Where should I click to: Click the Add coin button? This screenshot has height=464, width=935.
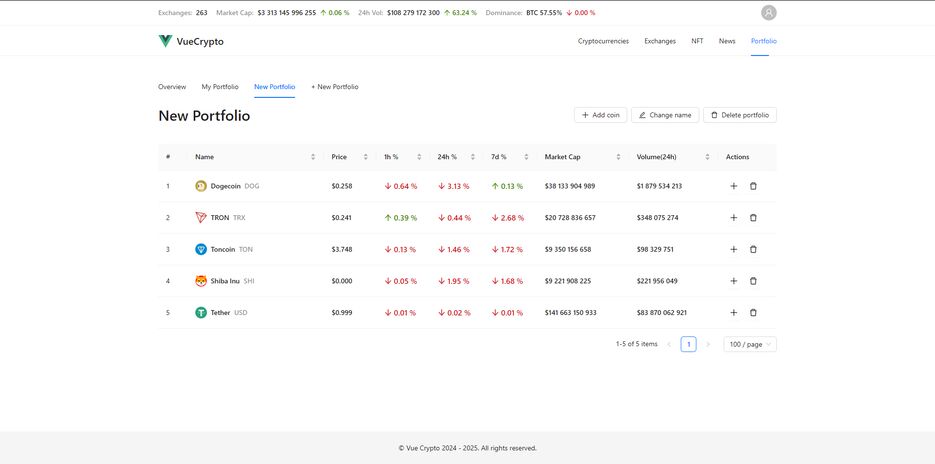[600, 115]
